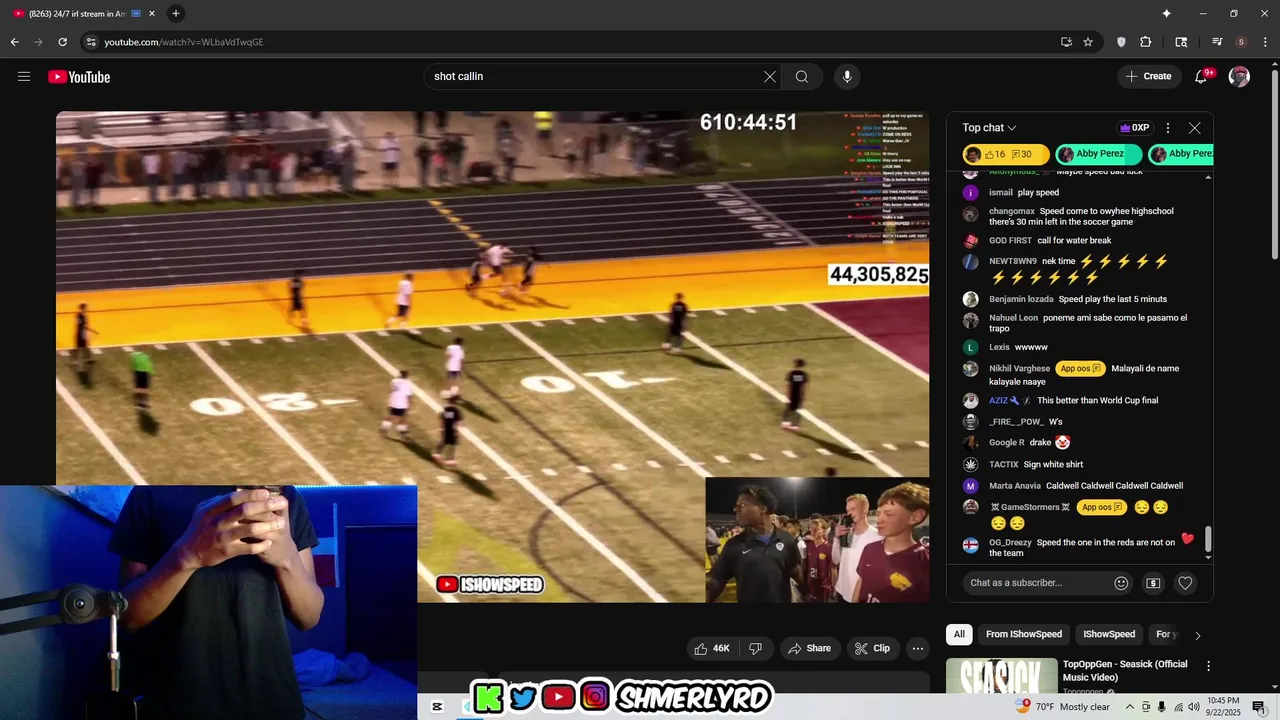Open App oos badge by Nikhil Varghese
1280x720 pixels.
click(x=1081, y=368)
